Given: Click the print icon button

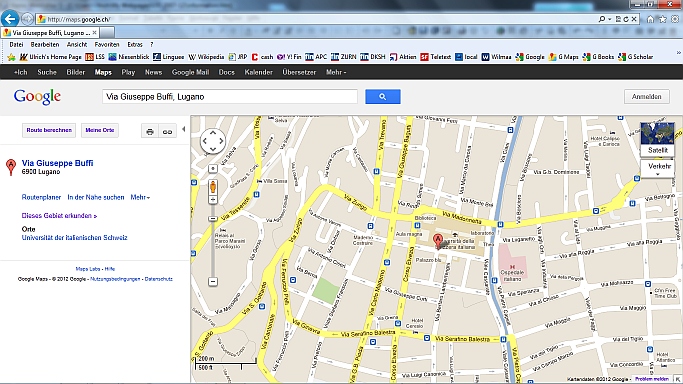Looking at the screenshot, I should 150,131.
